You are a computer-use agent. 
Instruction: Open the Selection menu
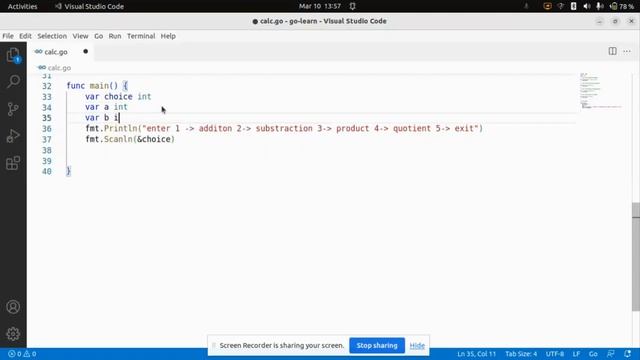pyautogui.click(x=52, y=36)
